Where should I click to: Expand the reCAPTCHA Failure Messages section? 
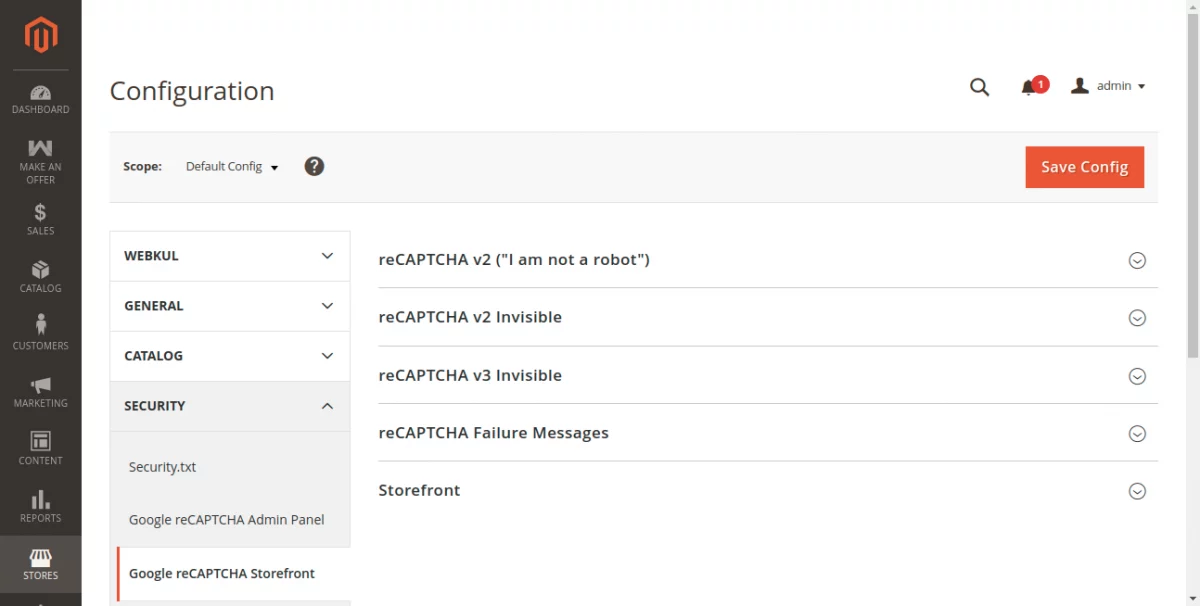[1136, 434]
